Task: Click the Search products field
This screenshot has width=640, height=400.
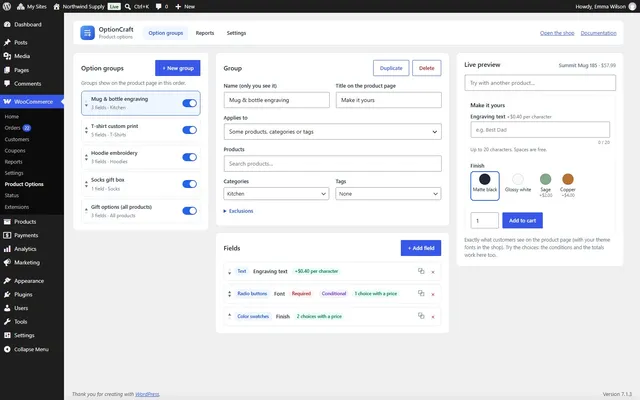Action: [x=332, y=164]
